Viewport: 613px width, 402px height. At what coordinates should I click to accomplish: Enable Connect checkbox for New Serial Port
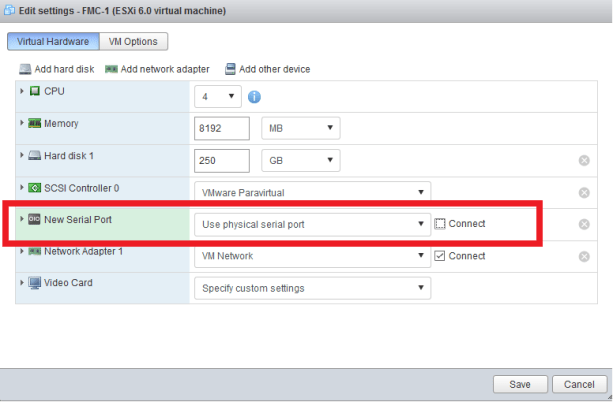click(440, 224)
